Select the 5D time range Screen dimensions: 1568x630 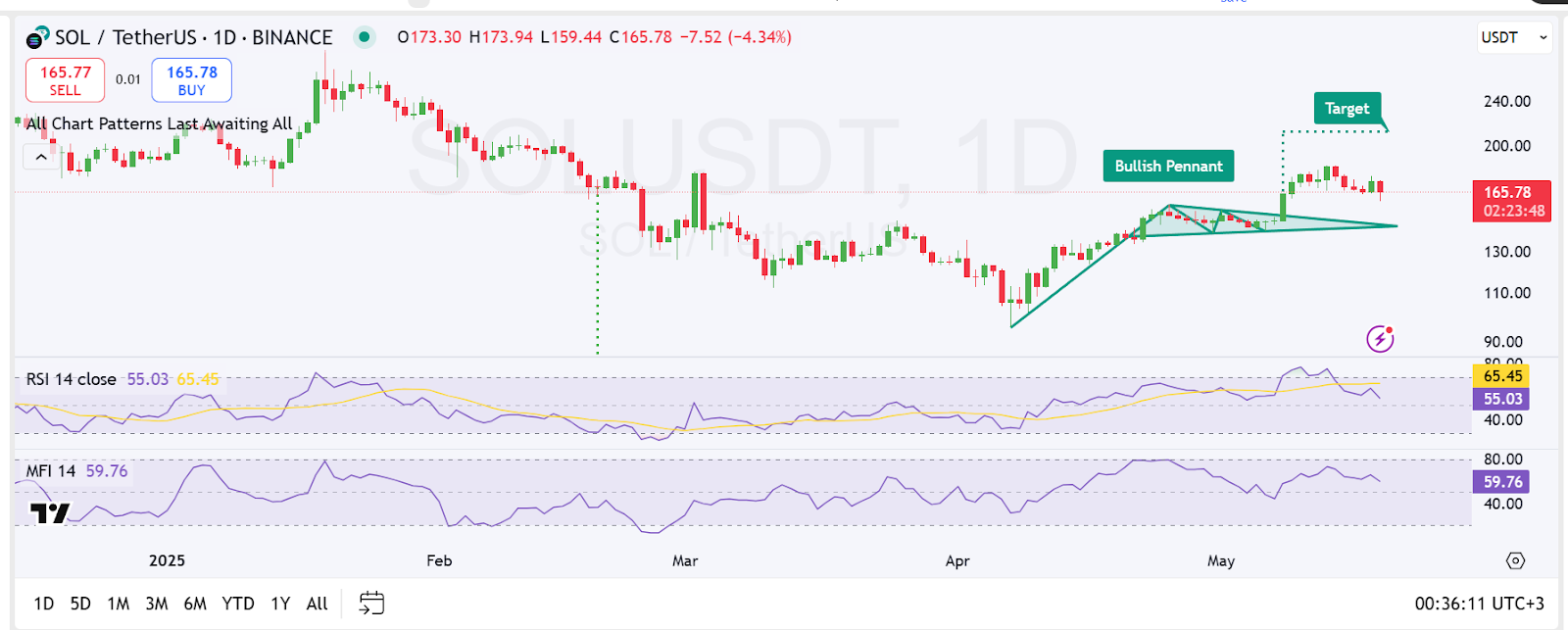80,604
